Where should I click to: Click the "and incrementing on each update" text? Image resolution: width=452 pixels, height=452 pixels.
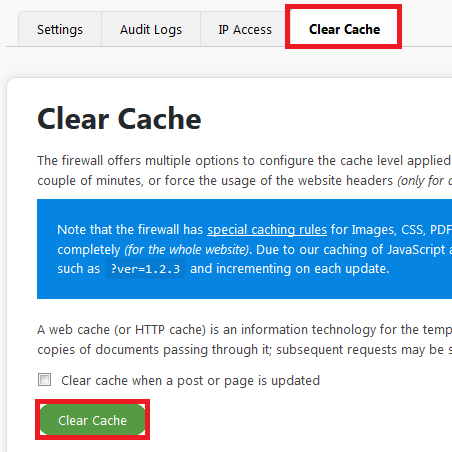click(290, 269)
